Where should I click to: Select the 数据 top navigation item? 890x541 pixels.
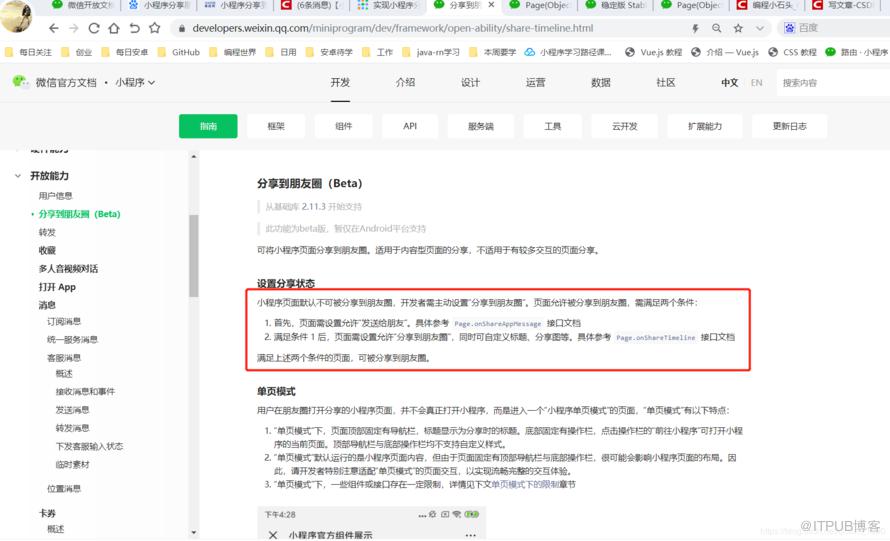coord(601,82)
